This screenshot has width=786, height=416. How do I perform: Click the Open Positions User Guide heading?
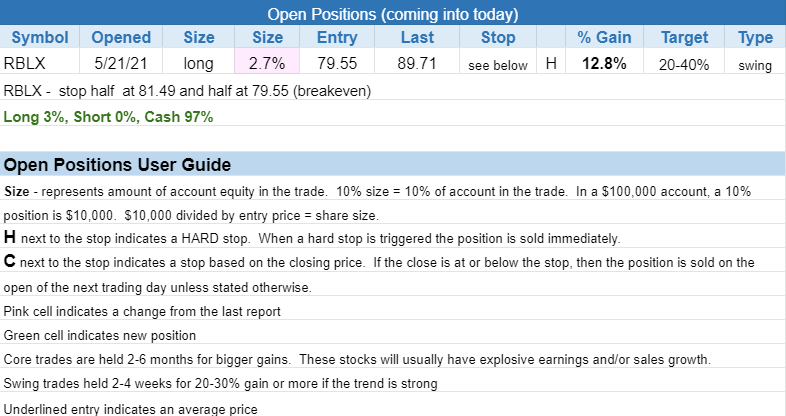118,164
